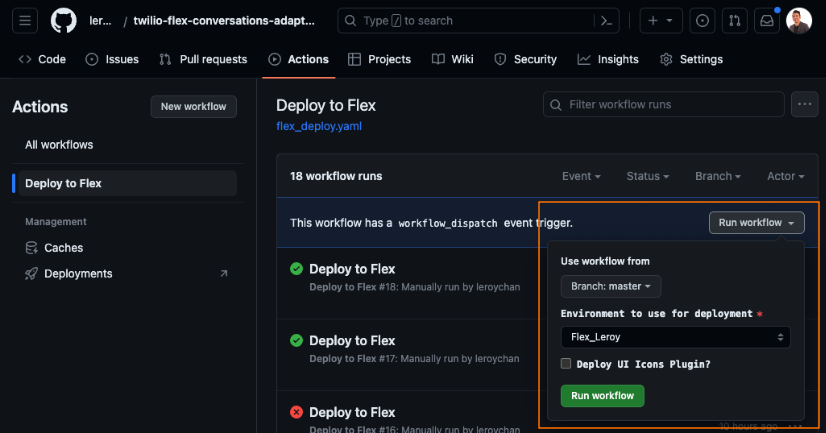The image size is (826, 433).
Task: Open the workflow options three-dots menu
Action: point(804,104)
